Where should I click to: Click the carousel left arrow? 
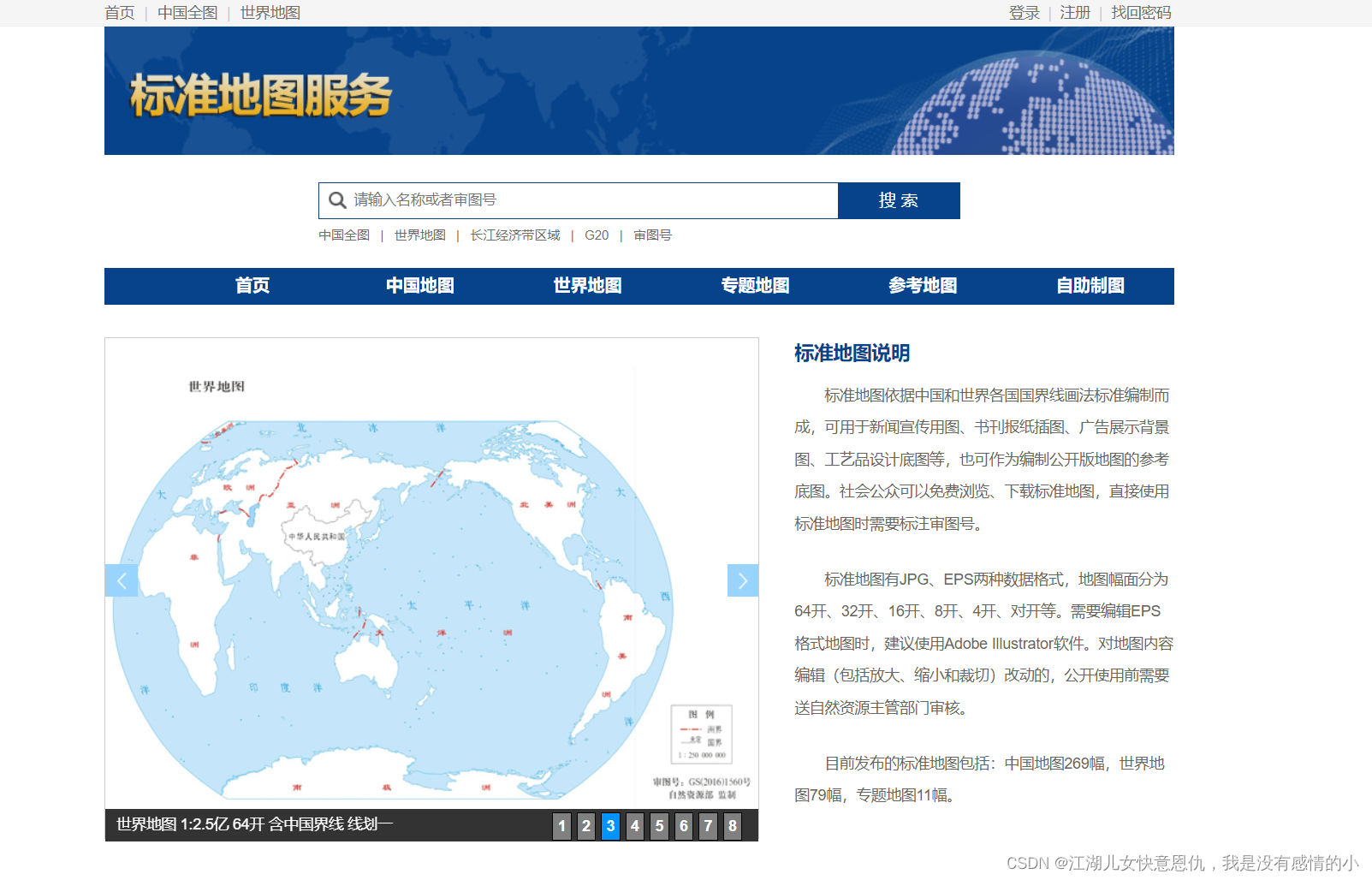click(x=122, y=580)
